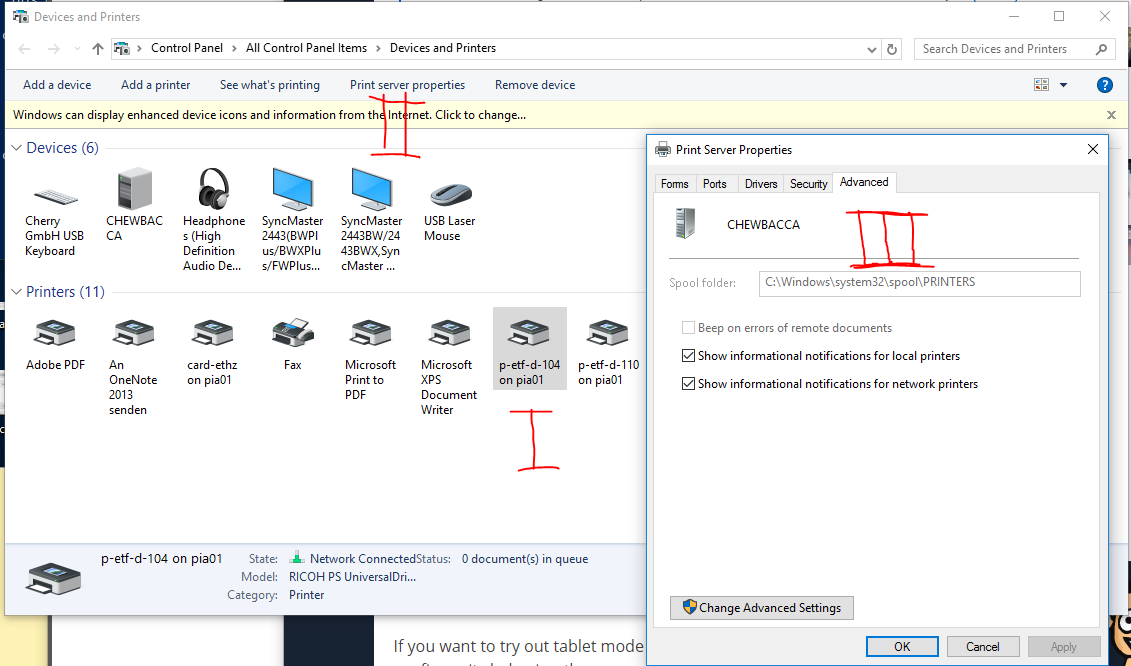Click the Forward navigation arrow
This screenshot has height=666, width=1131.
[53, 49]
